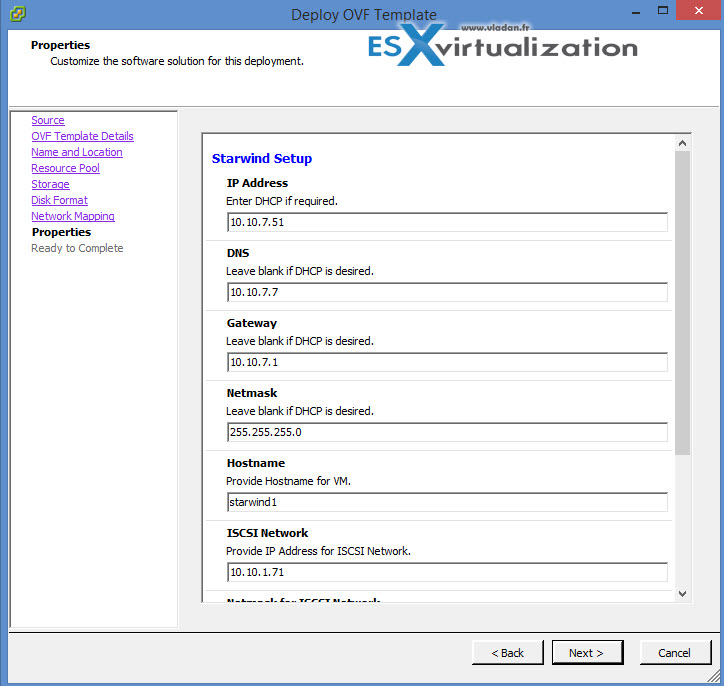Click the scroll down arrow

pos(682,594)
